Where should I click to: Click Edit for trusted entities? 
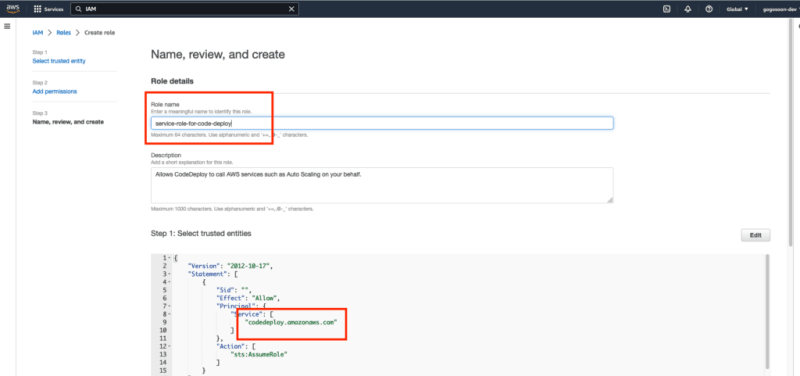point(755,235)
